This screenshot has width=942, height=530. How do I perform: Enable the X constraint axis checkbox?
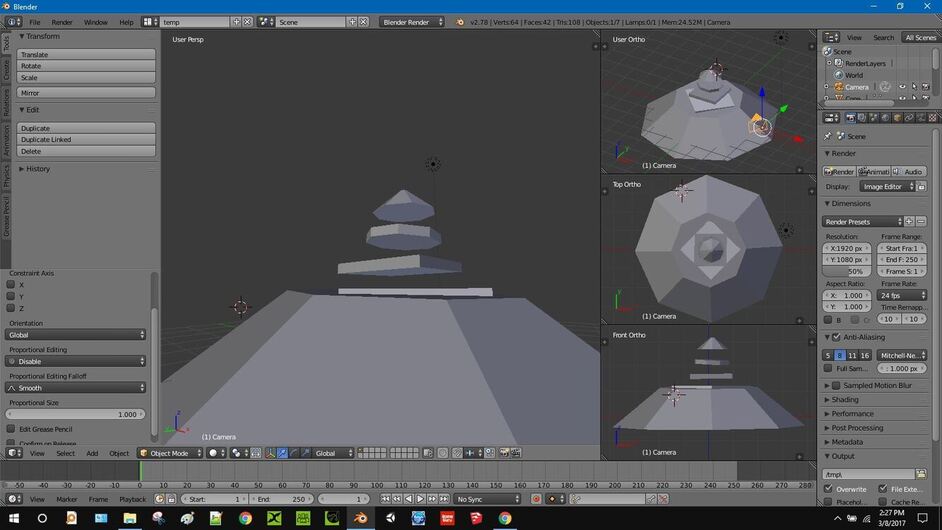tap(11, 284)
